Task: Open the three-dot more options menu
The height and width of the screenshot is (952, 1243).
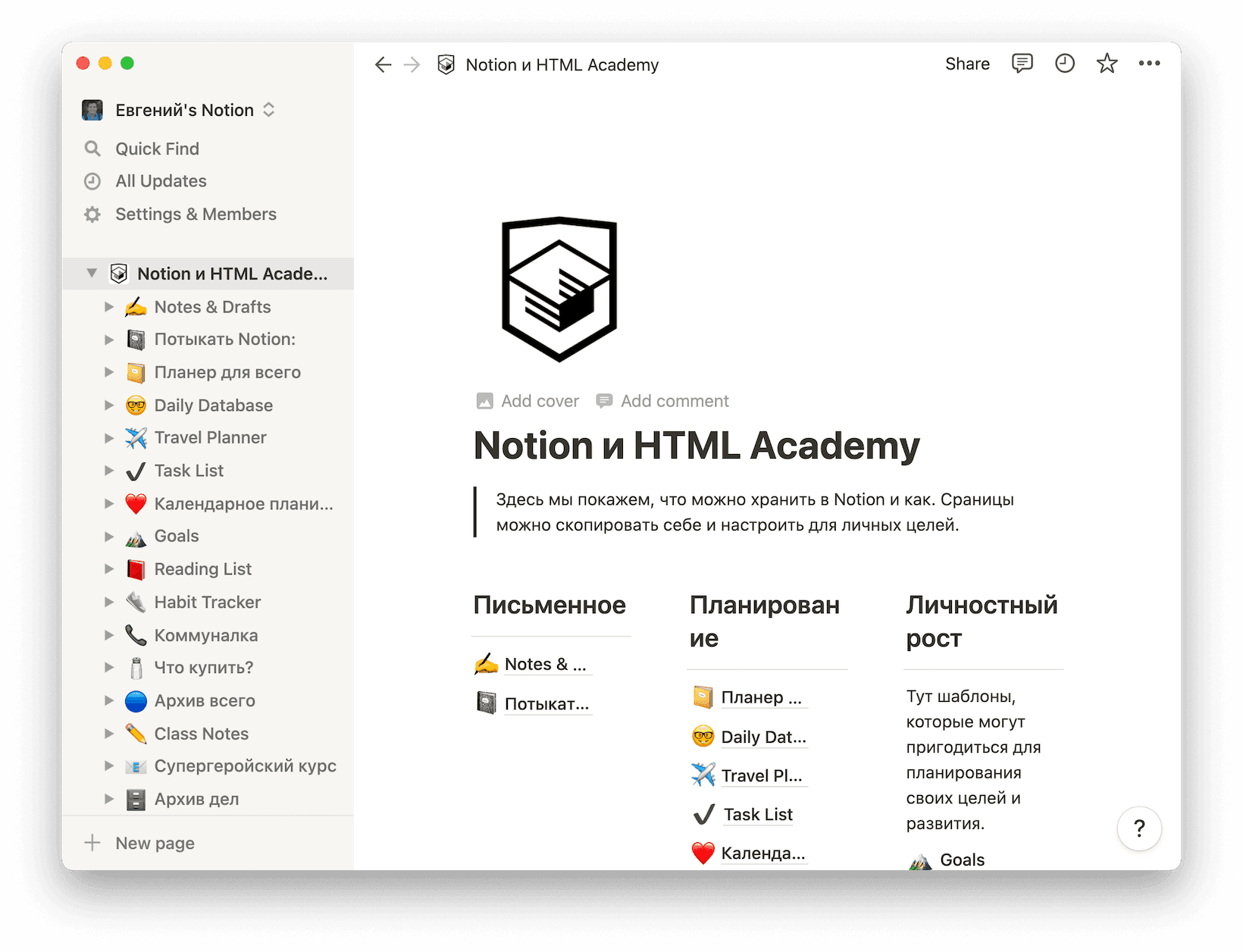Action: pos(1149,64)
